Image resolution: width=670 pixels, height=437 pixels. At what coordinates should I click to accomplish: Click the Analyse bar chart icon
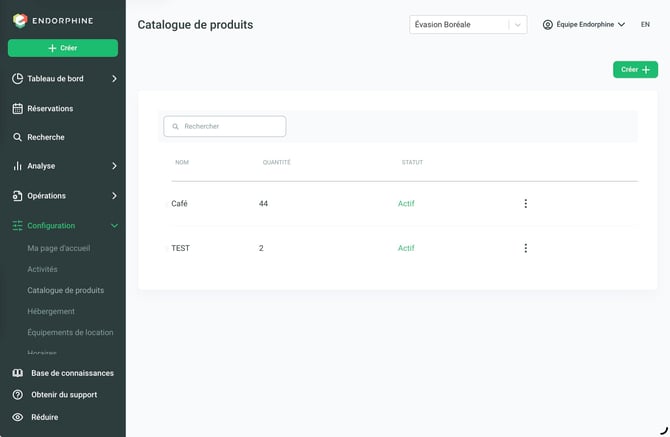point(18,166)
